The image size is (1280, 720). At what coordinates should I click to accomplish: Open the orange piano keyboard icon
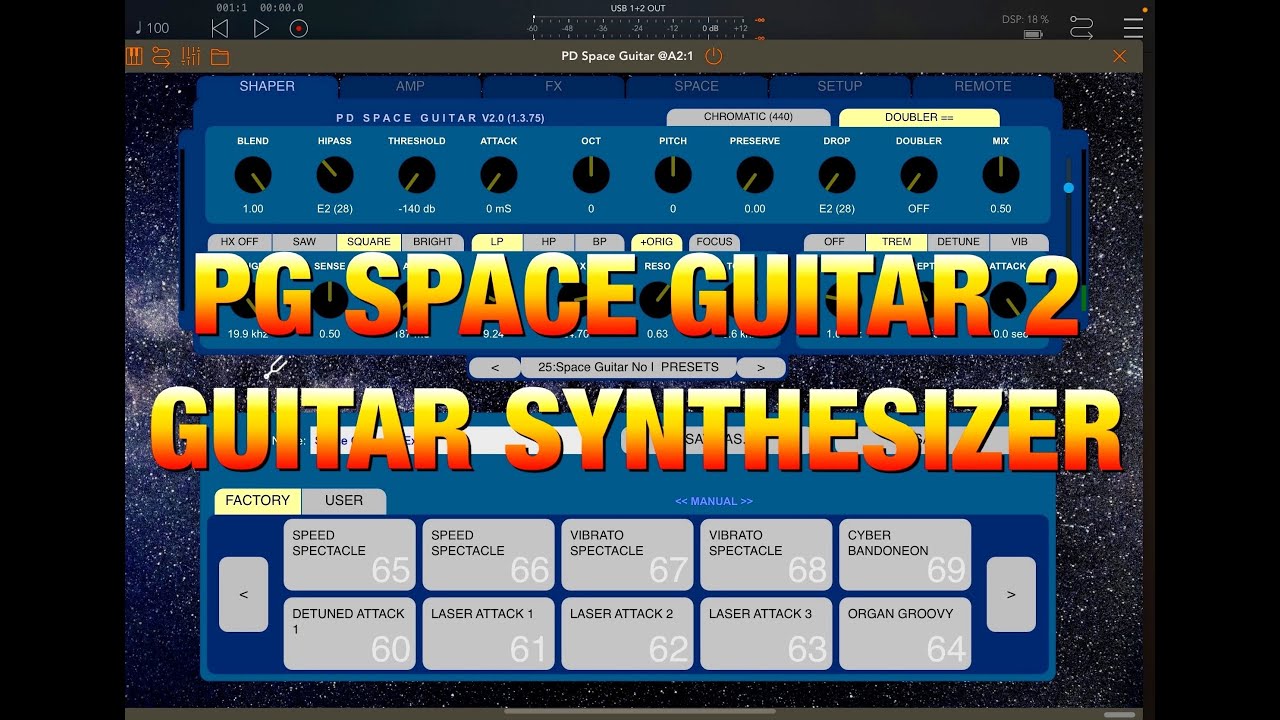click(134, 56)
